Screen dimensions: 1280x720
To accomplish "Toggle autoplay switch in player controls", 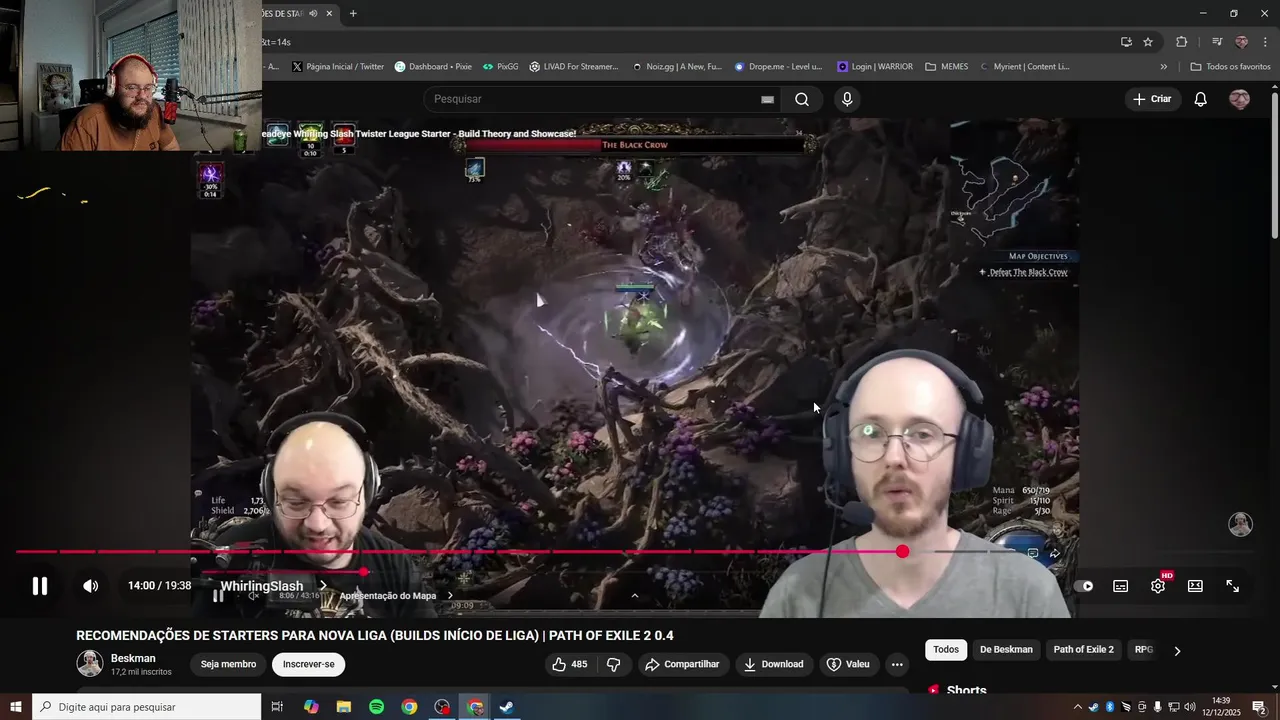I will [1084, 586].
